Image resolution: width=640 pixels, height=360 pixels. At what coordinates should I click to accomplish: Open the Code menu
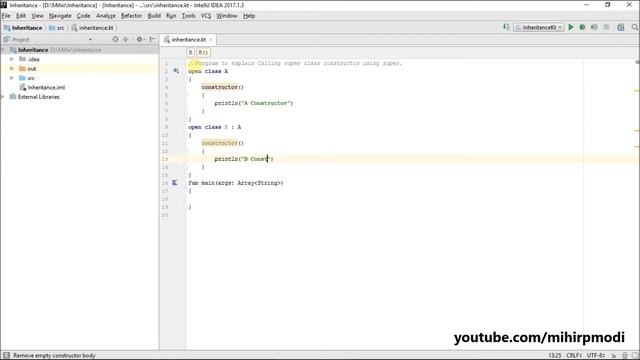(x=84, y=16)
